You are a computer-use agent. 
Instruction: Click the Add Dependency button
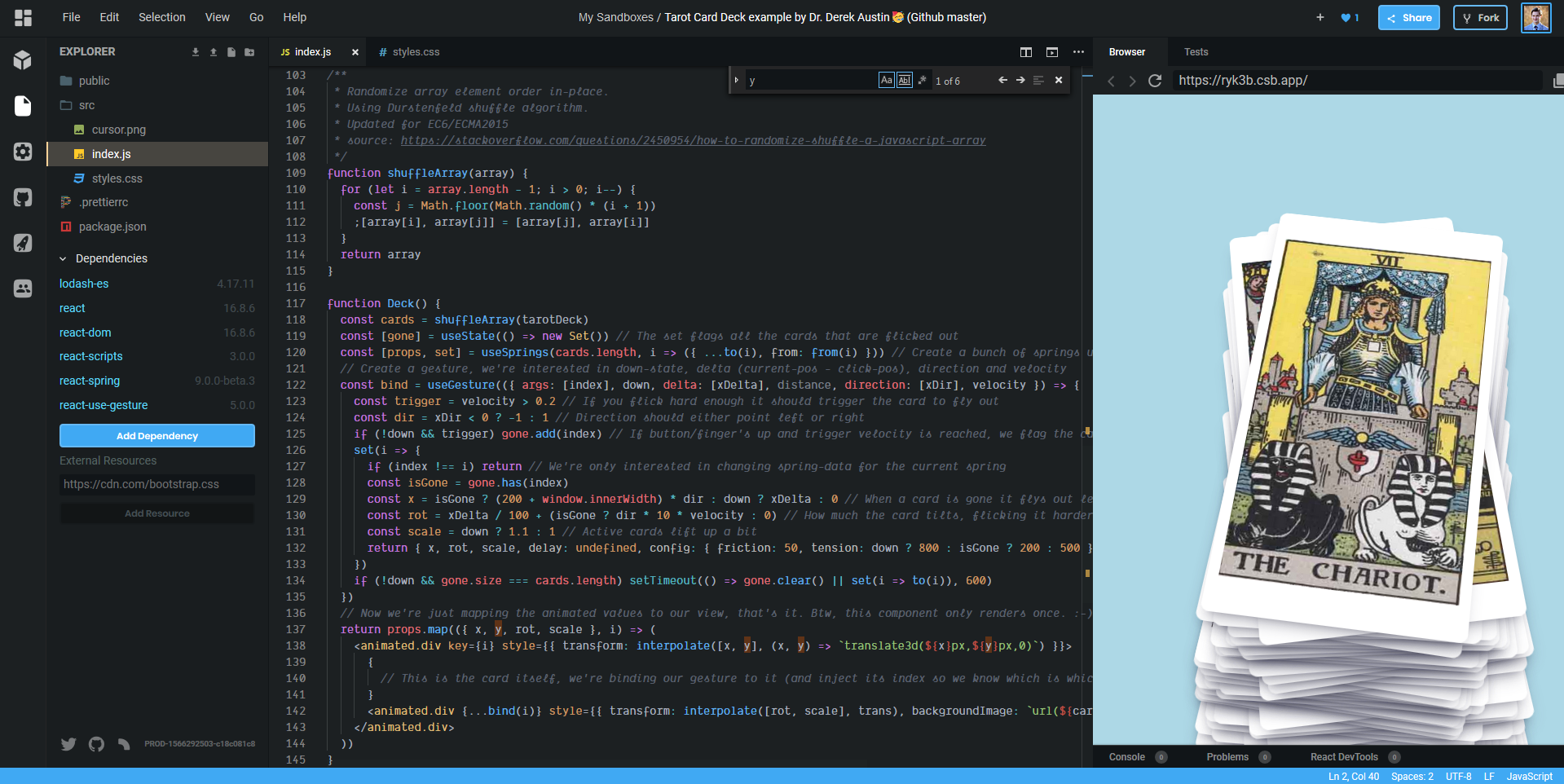coord(157,436)
